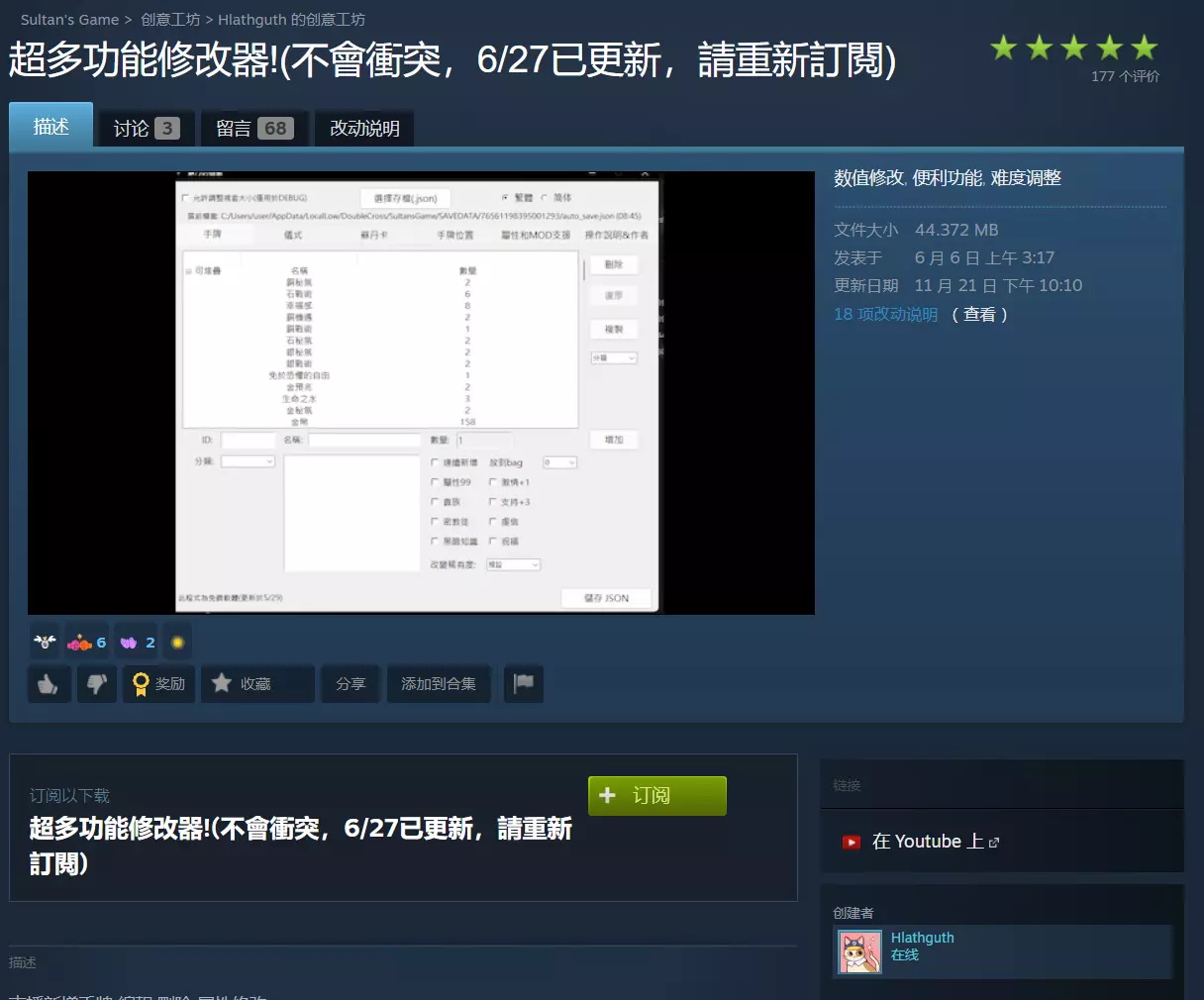Viewport: 1204px width, 1000px height.
Task: Click 查看 next to change notes
Action: pos(979,314)
